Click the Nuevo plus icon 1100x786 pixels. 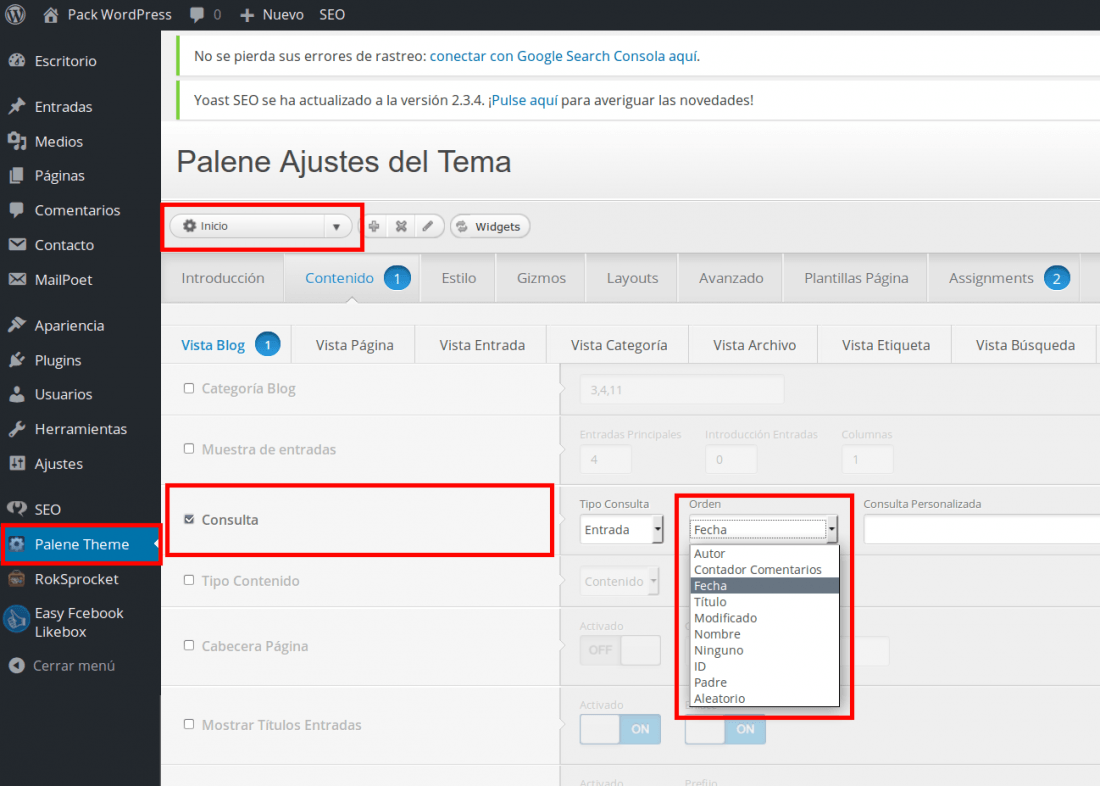(x=246, y=15)
